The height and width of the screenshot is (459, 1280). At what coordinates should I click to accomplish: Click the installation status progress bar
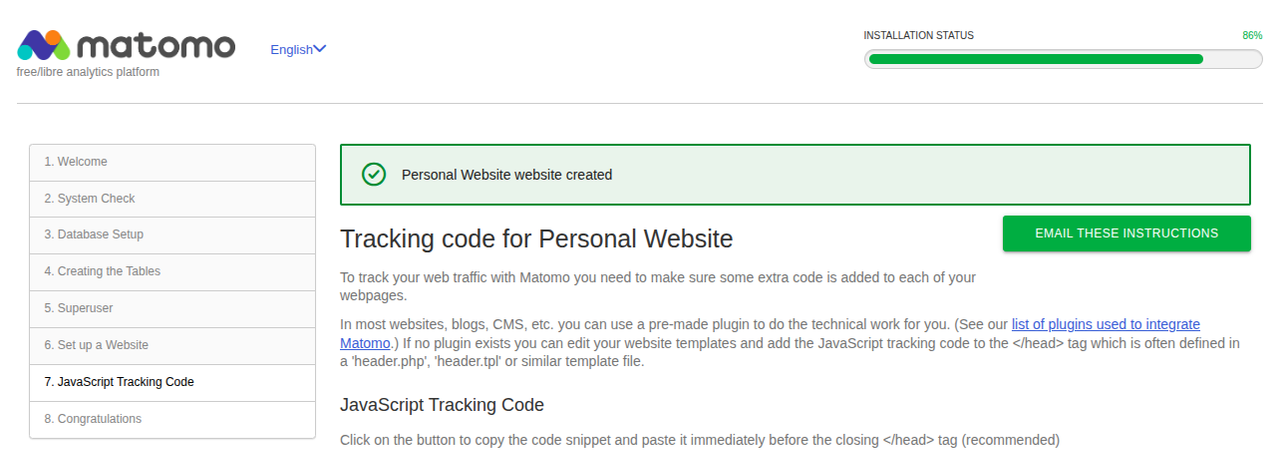click(1062, 59)
